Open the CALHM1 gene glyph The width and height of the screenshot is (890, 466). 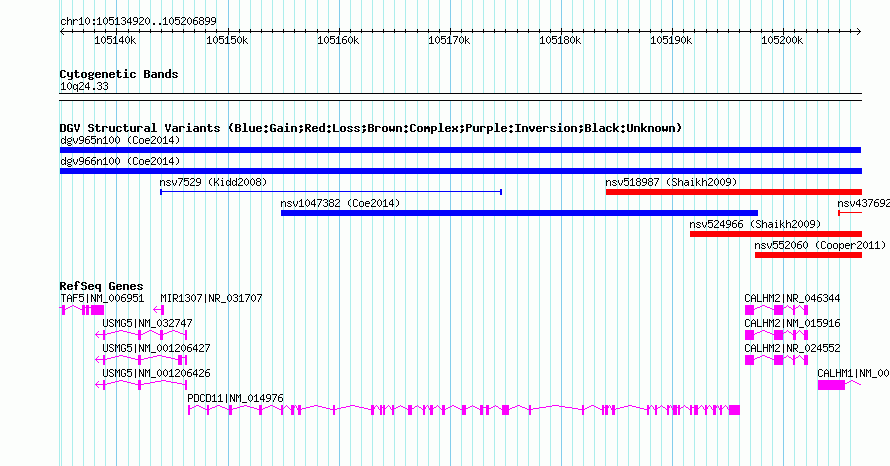pyautogui.click(x=839, y=385)
